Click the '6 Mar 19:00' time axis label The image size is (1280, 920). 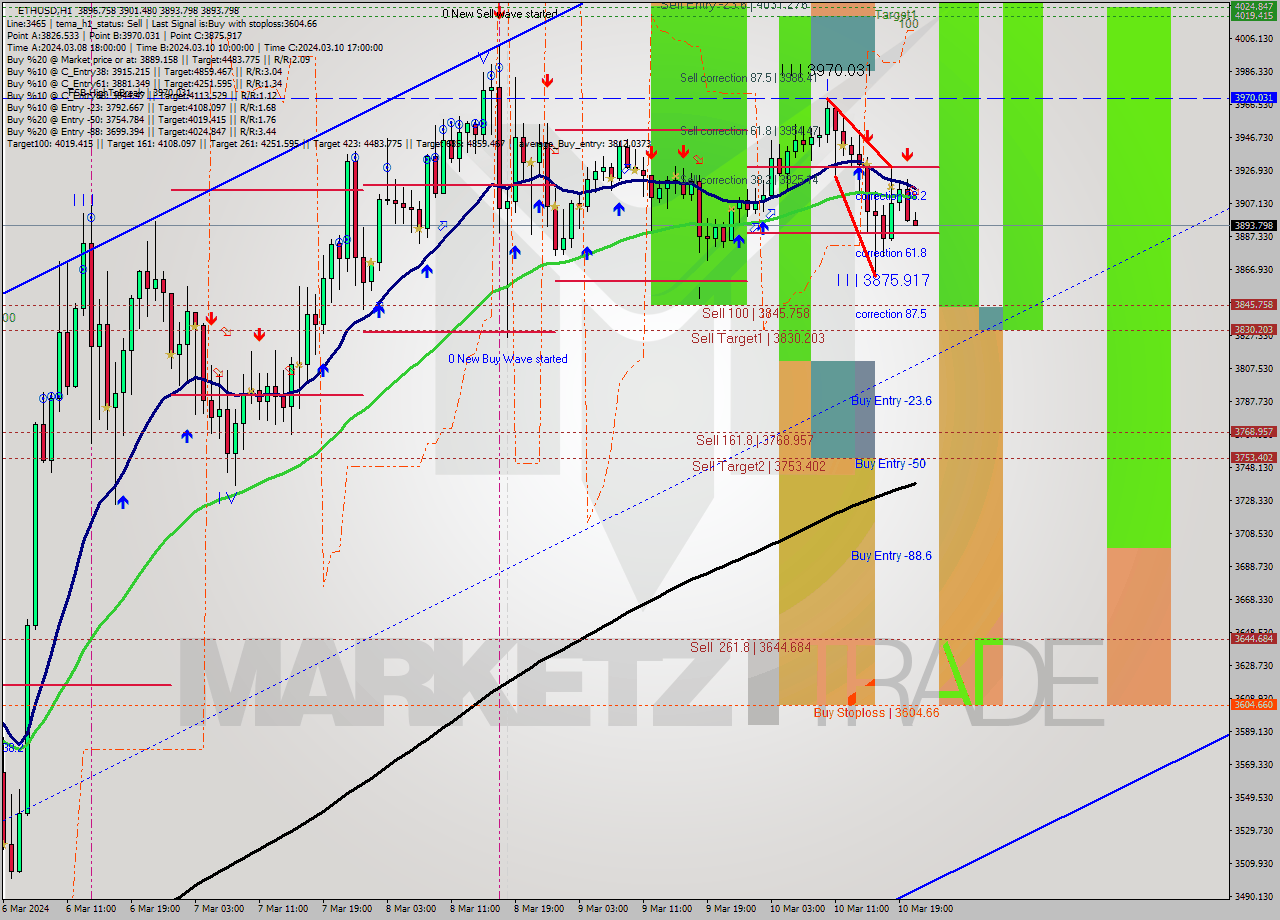pos(156,909)
